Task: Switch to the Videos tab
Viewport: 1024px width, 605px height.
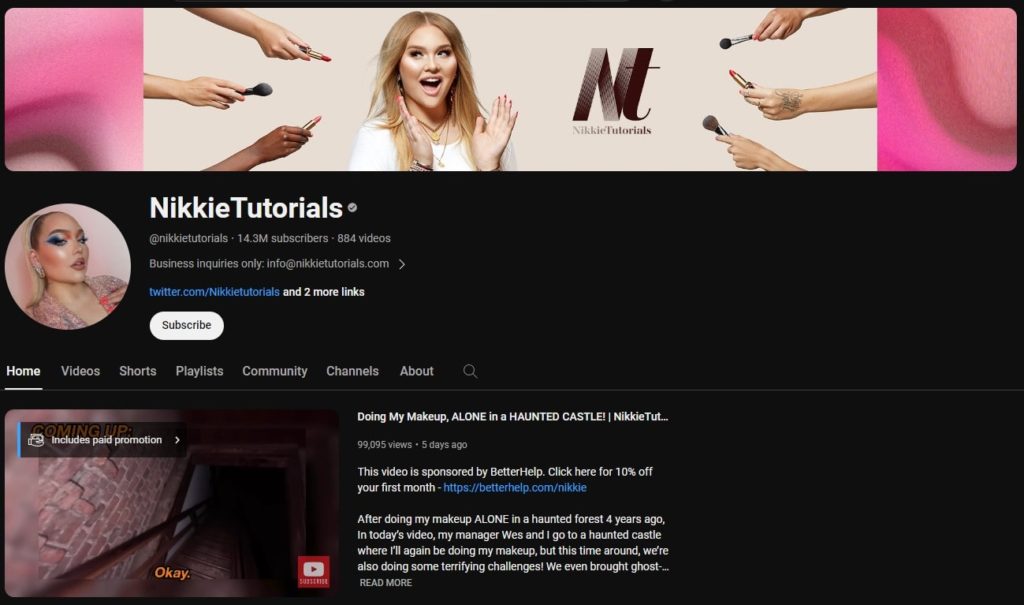Action: (x=80, y=371)
